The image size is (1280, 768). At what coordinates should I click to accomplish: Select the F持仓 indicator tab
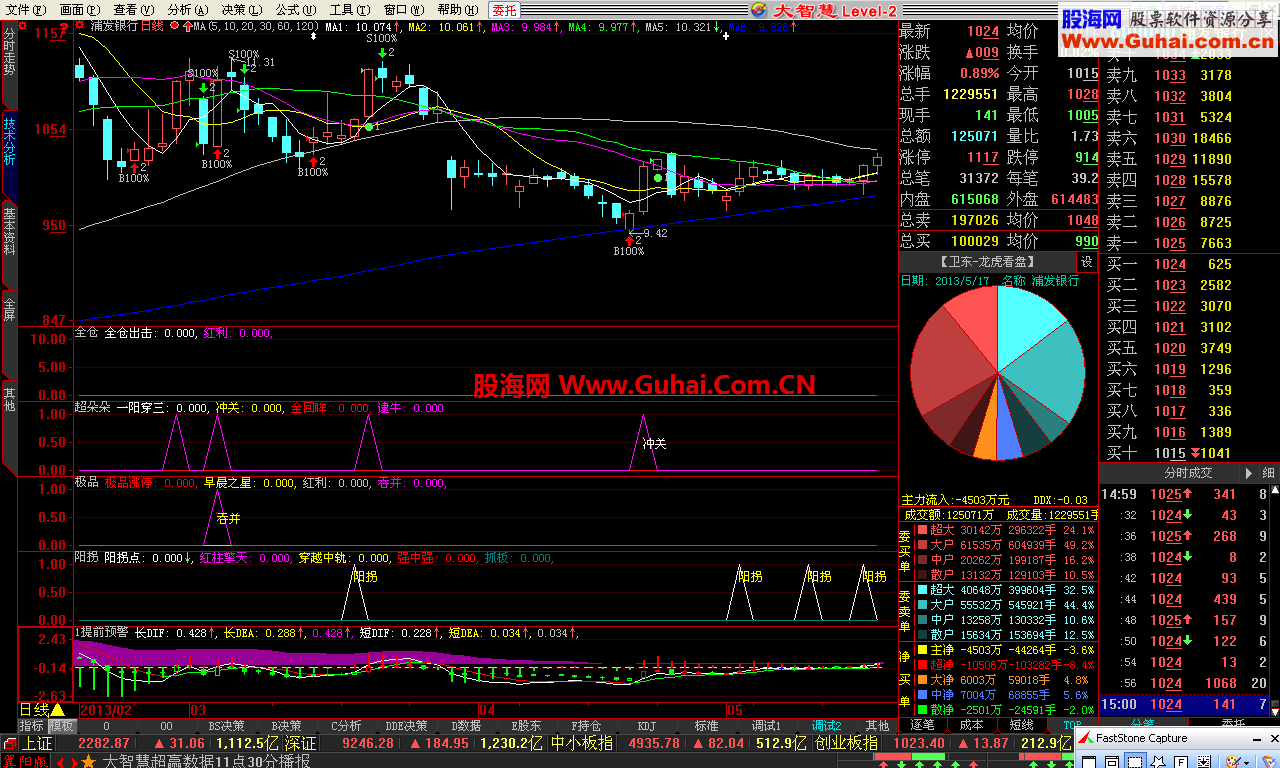point(586,726)
